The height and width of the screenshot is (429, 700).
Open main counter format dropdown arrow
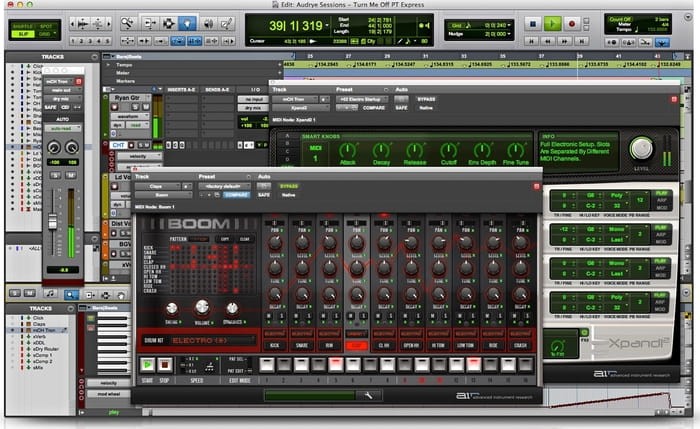(x=327, y=25)
